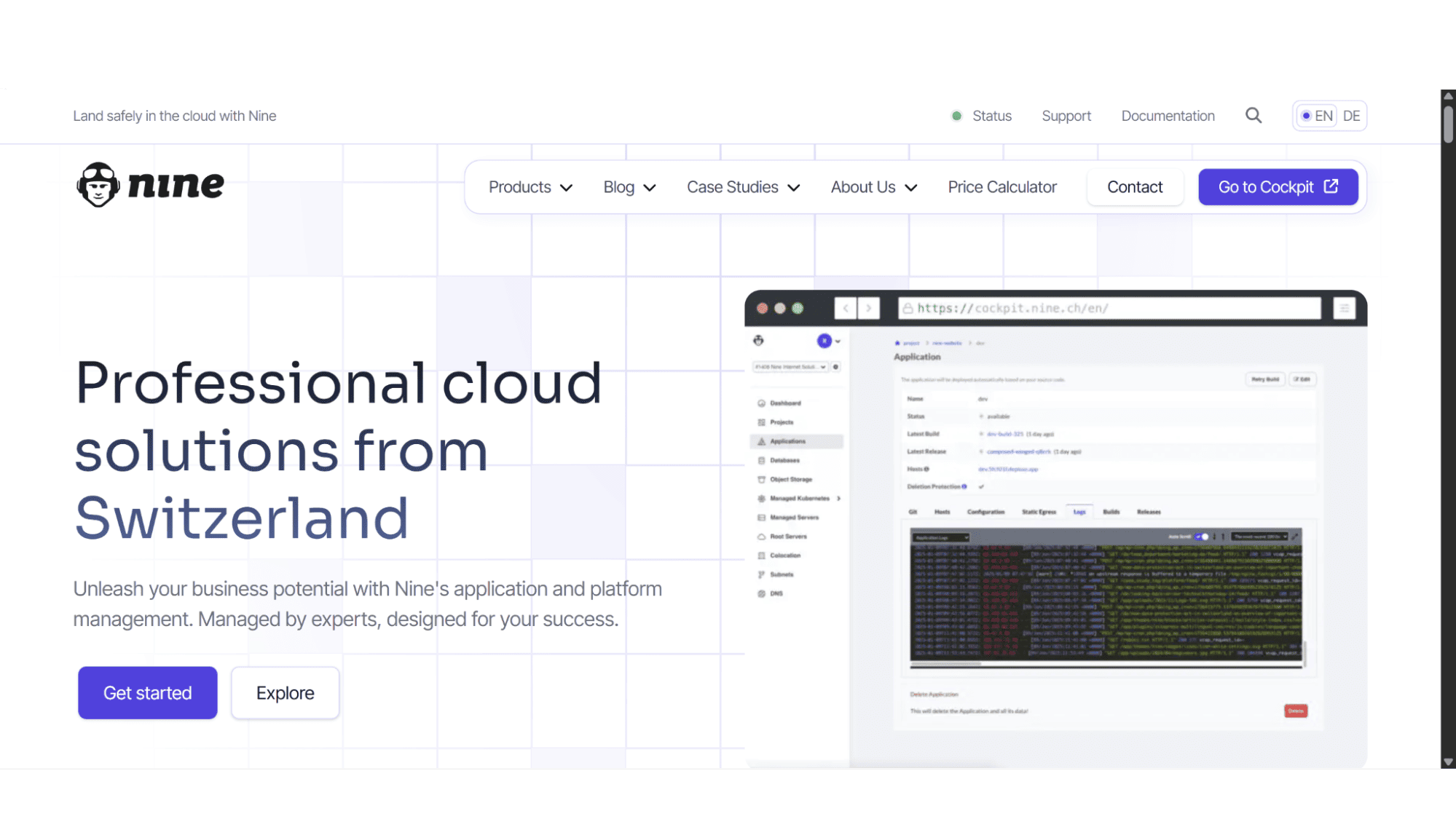
Task: Click the Contact button
Action: (1135, 187)
